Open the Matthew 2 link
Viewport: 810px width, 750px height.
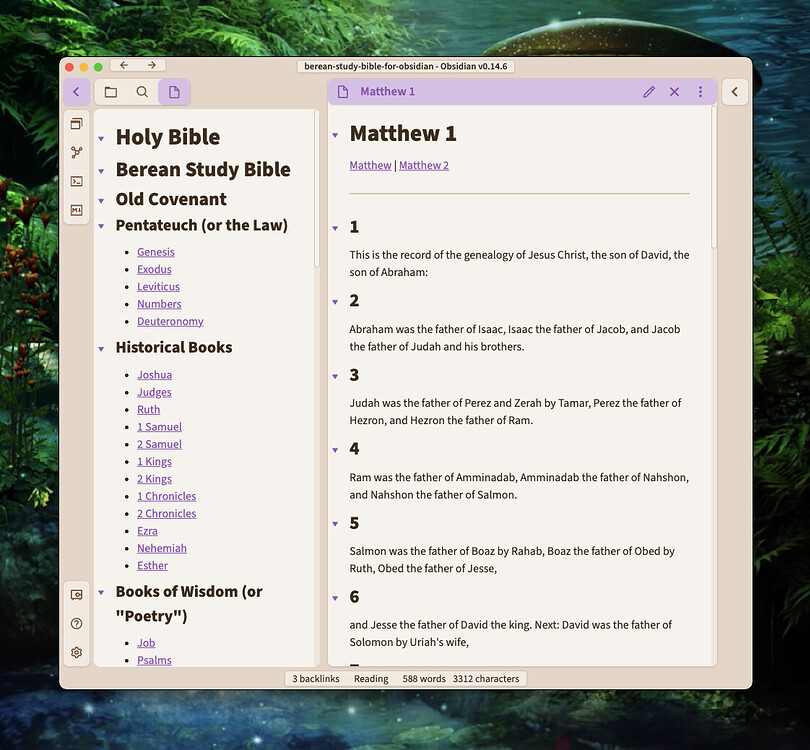pyautogui.click(x=424, y=165)
